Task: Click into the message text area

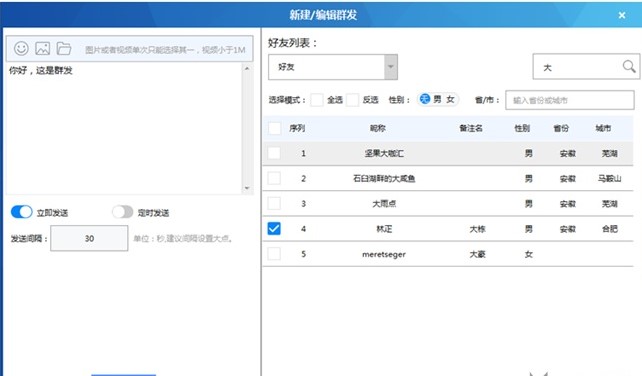Action: click(124, 128)
